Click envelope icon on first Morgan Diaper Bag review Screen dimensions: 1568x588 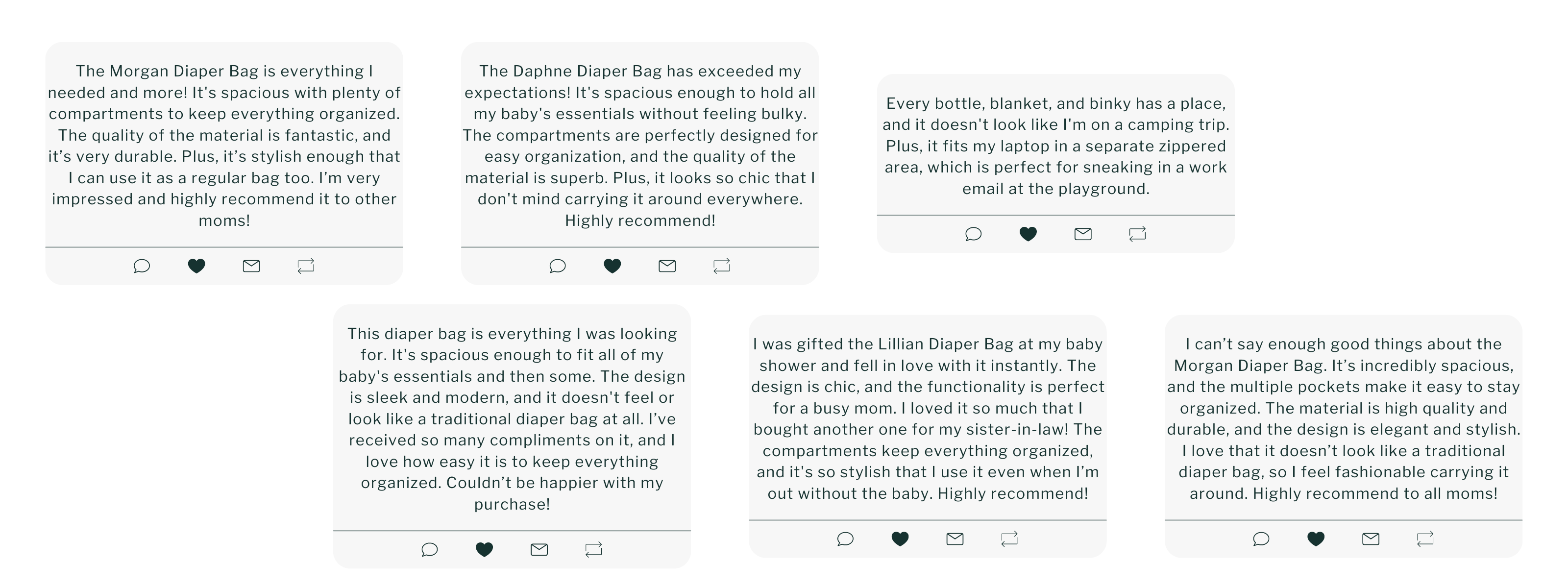[251, 266]
